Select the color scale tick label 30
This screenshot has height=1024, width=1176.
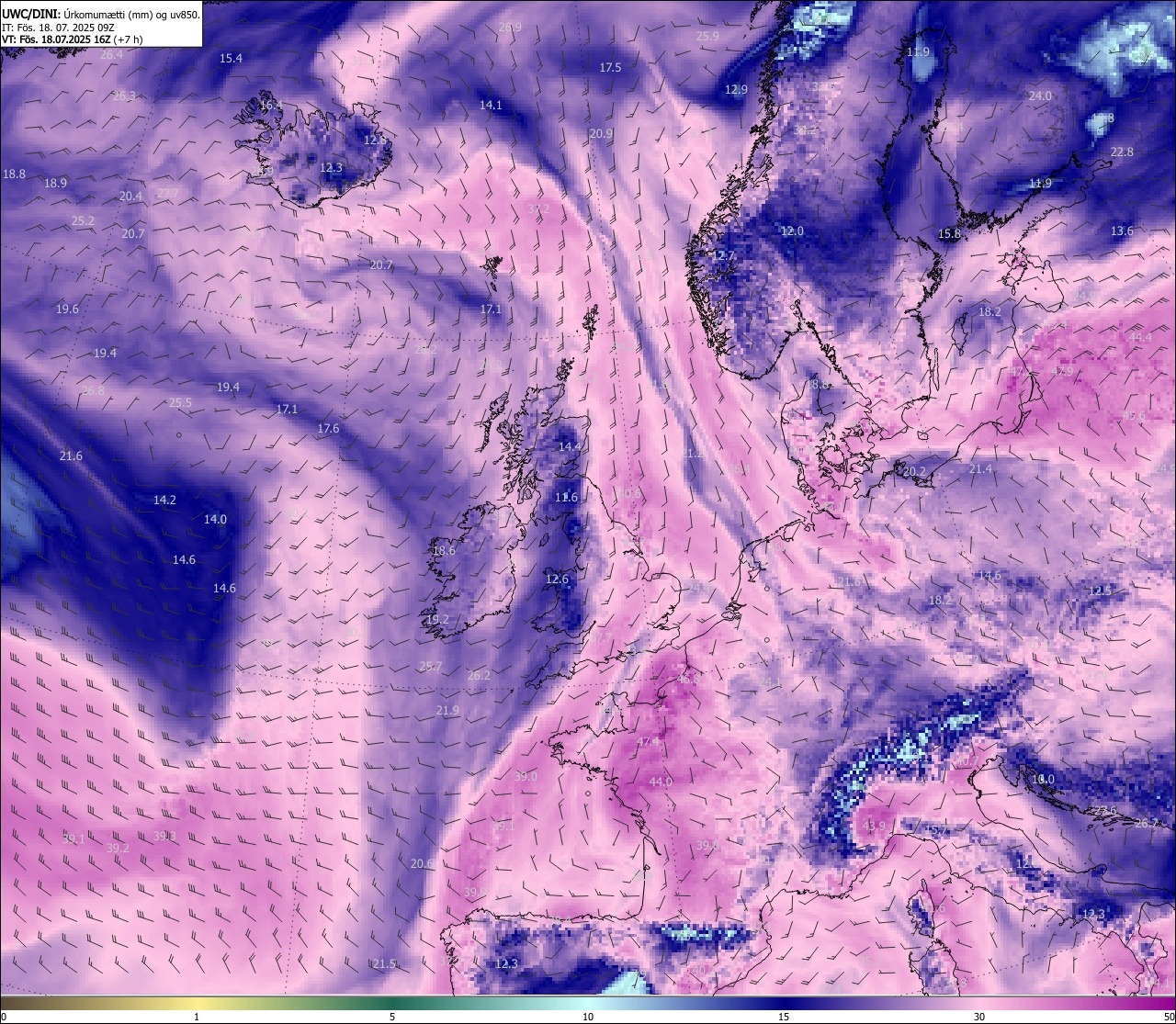click(x=979, y=1017)
